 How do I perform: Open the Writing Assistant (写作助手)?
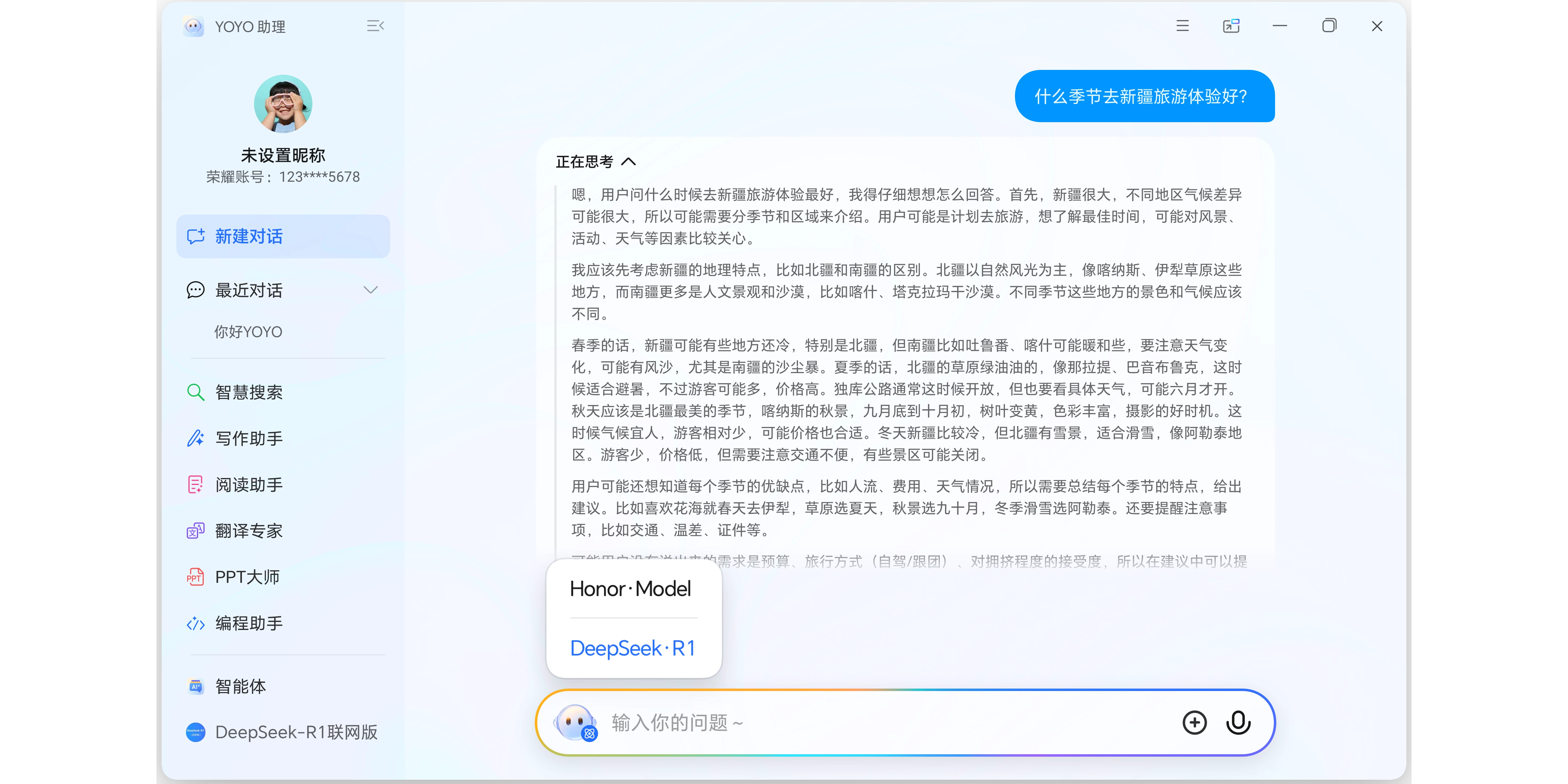click(x=248, y=438)
